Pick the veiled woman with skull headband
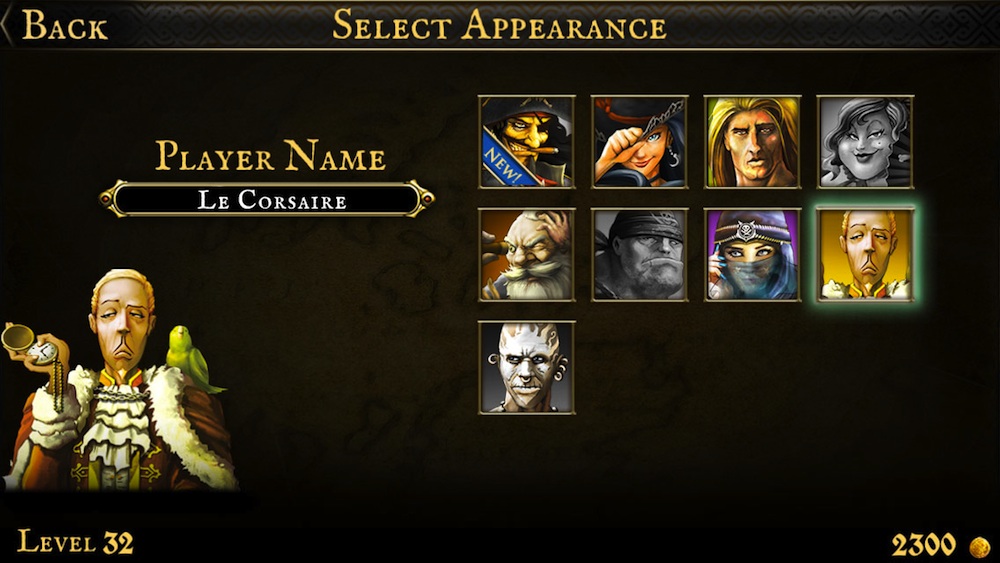Image resolution: width=1000 pixels, height=563 pixels. pos(753,254)
